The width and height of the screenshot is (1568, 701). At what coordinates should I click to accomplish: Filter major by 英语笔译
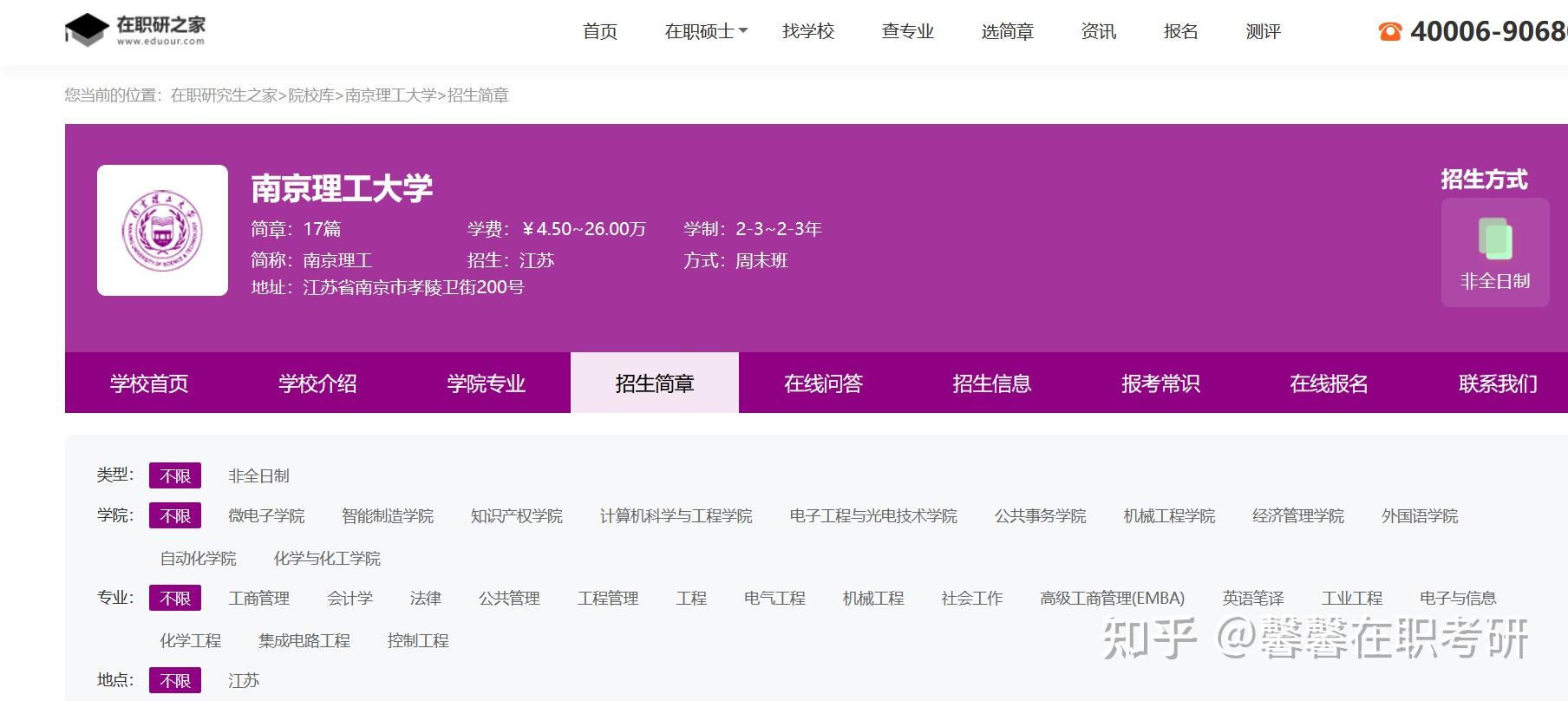(1252, 598)
